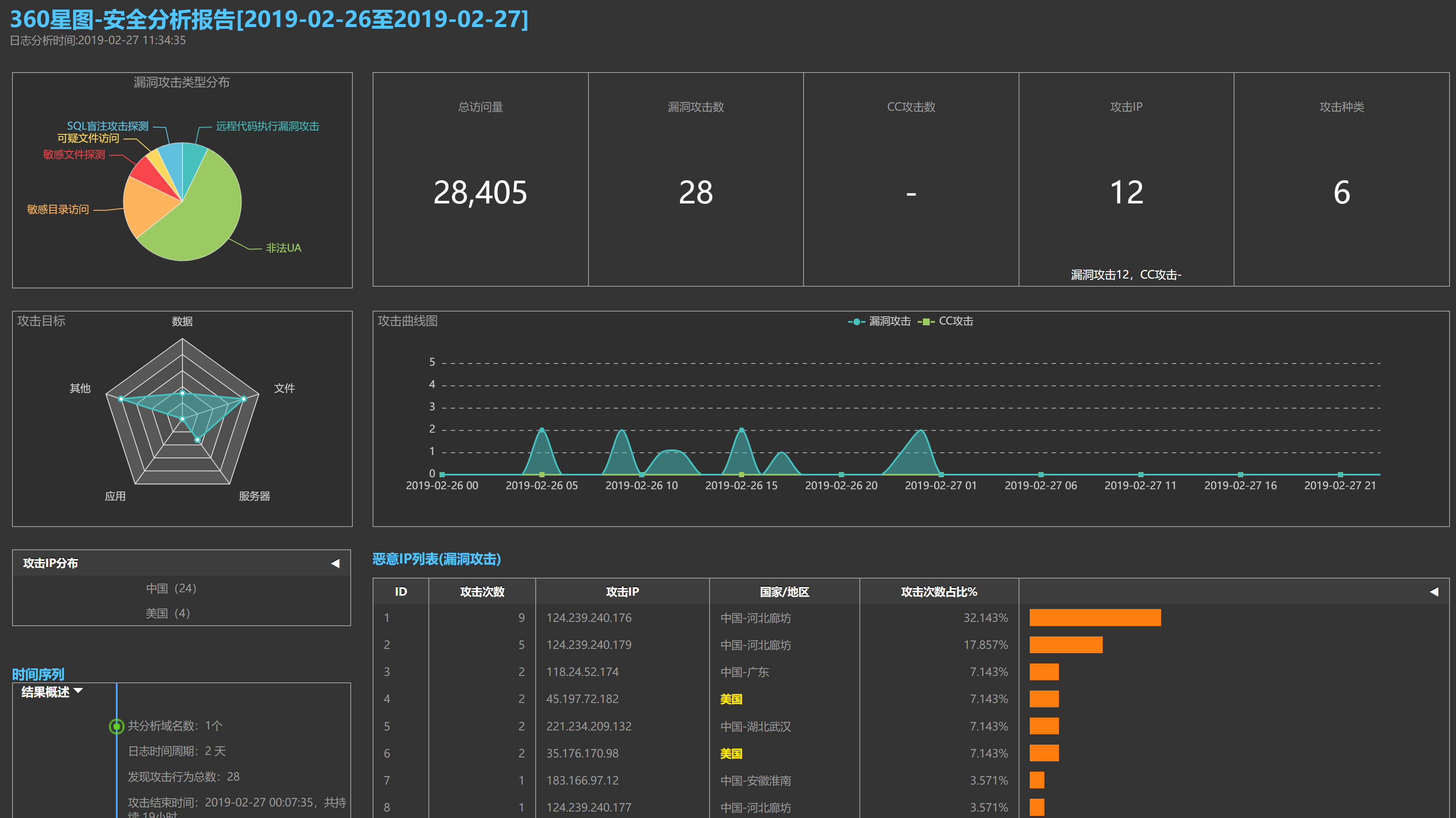Click the 漏洞攻击12，CC攻击- note

coord(1126,275)
